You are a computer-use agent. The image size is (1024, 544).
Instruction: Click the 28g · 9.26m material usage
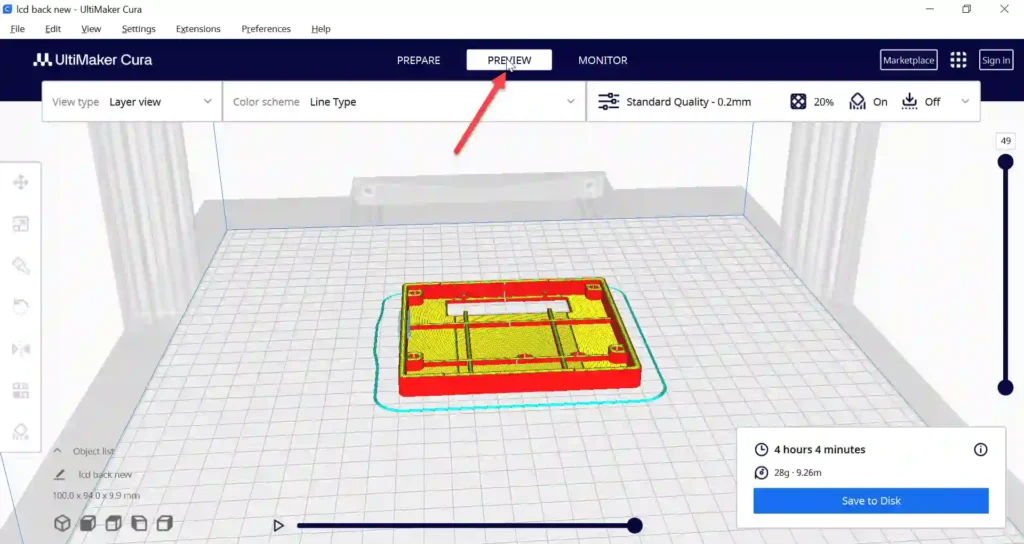797,473
